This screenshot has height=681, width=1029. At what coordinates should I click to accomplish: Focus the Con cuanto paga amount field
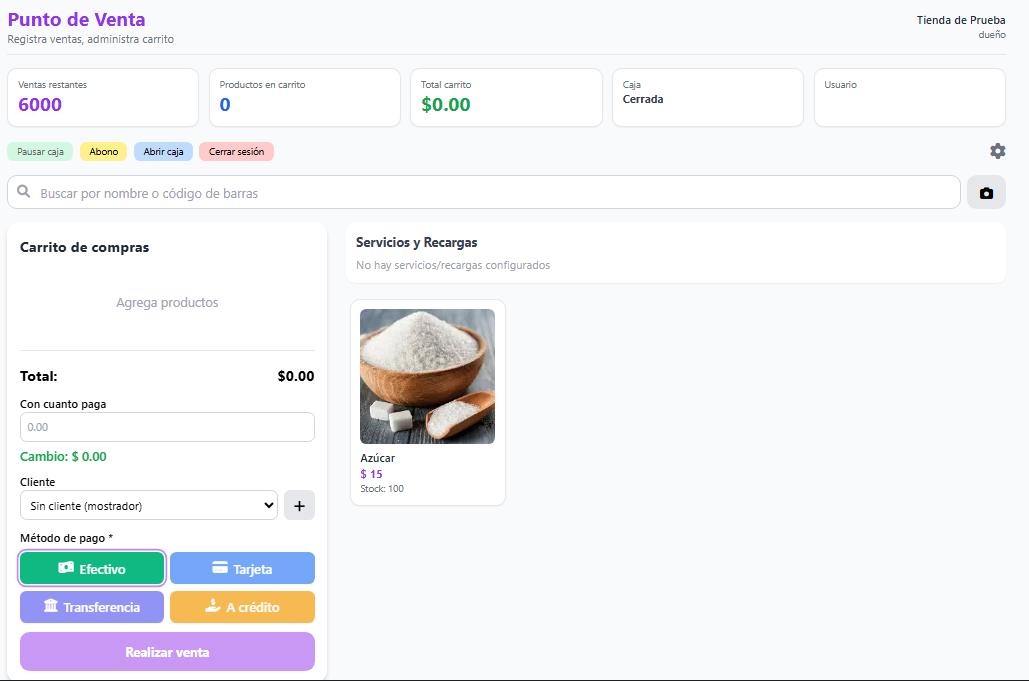click(x=167, y=427)
